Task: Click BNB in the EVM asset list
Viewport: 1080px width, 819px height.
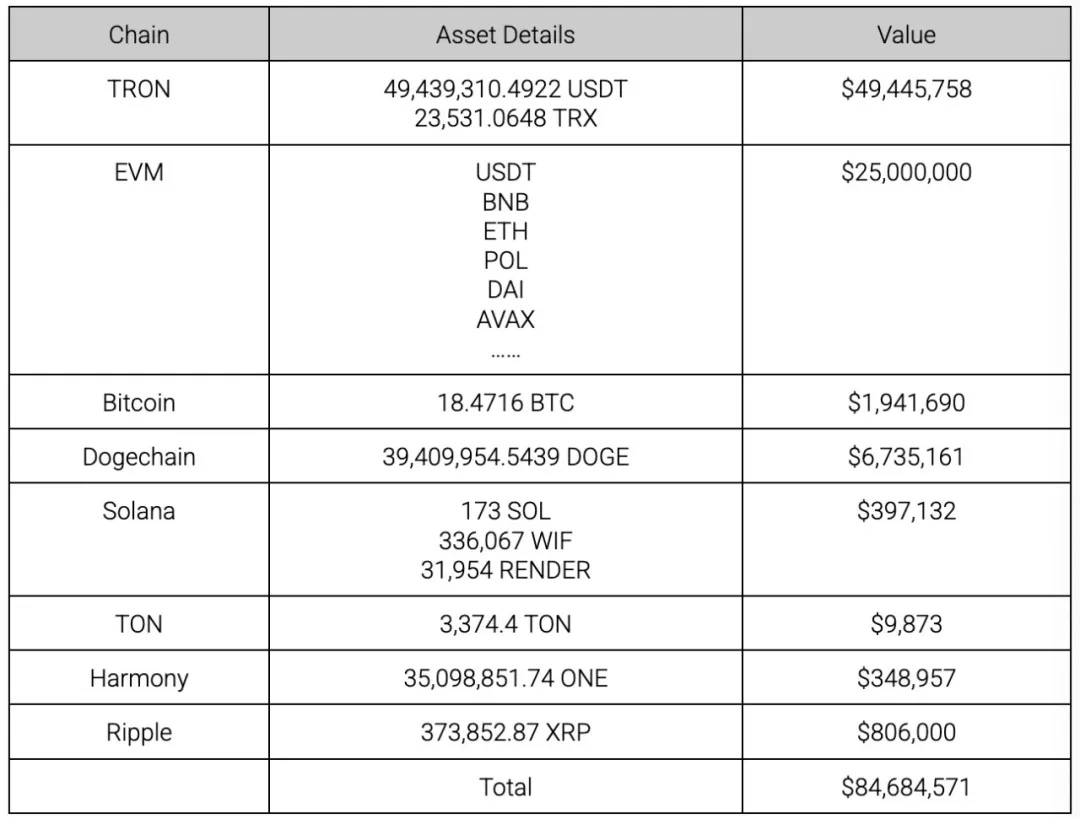Action: click(505, 202)
